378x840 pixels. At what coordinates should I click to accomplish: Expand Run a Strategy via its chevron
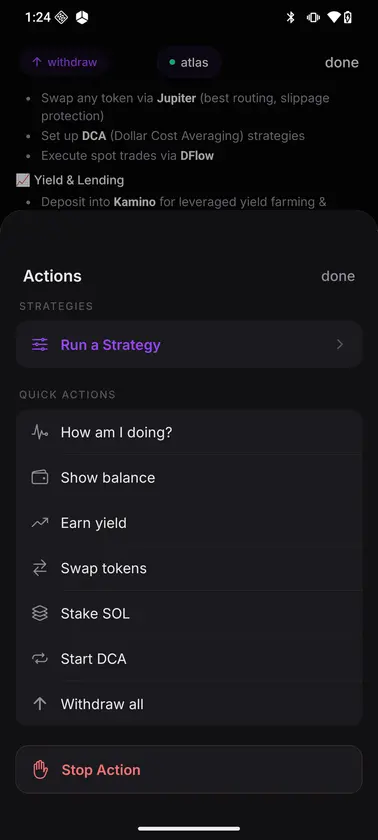[340, 344]
